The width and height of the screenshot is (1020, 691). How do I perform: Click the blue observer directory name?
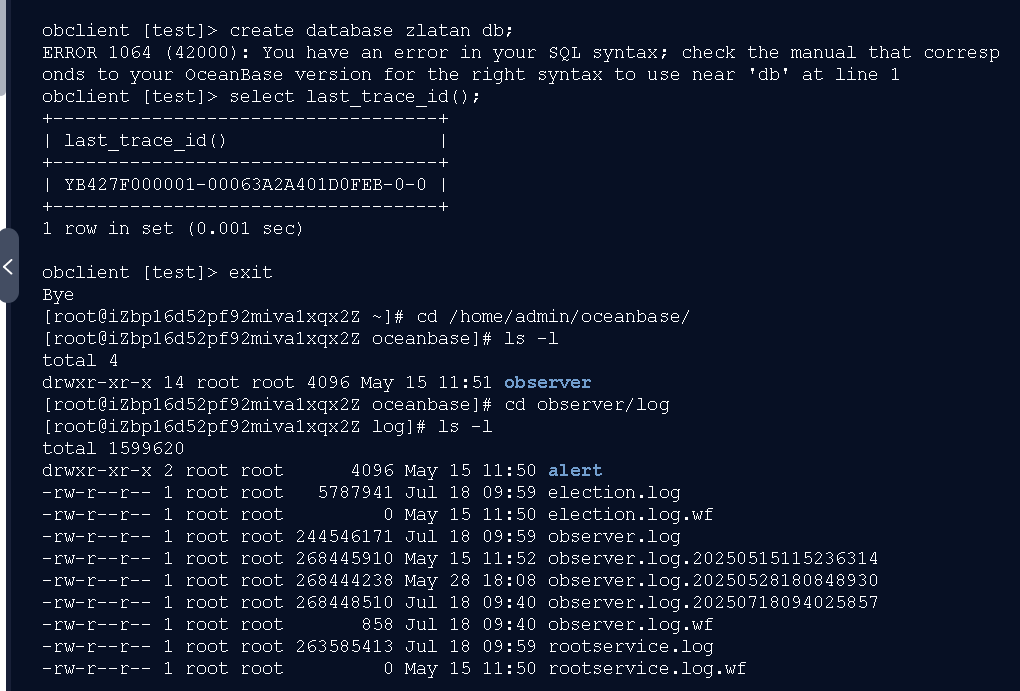[547, 383]
